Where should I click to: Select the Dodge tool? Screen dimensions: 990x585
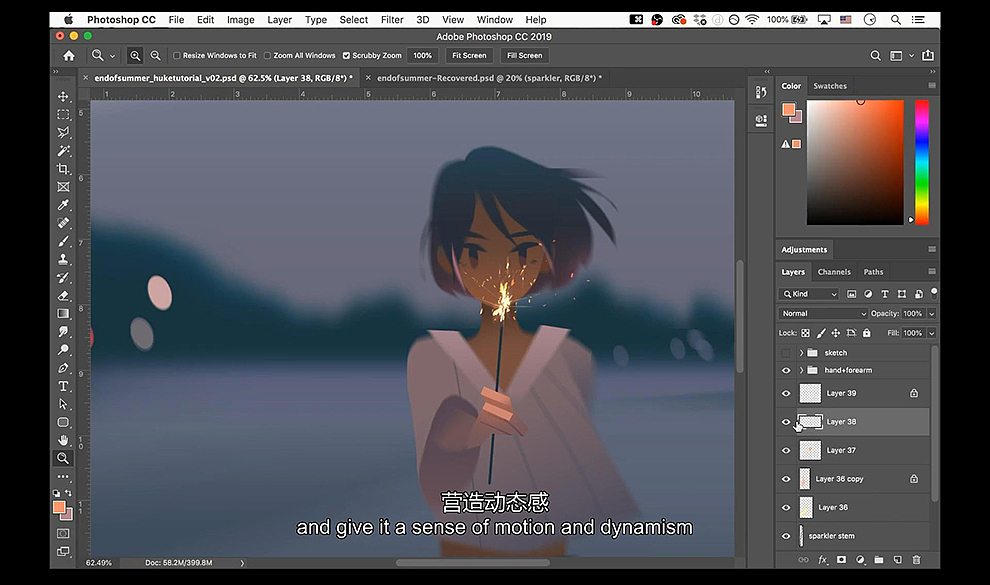[x=63, y=350]
